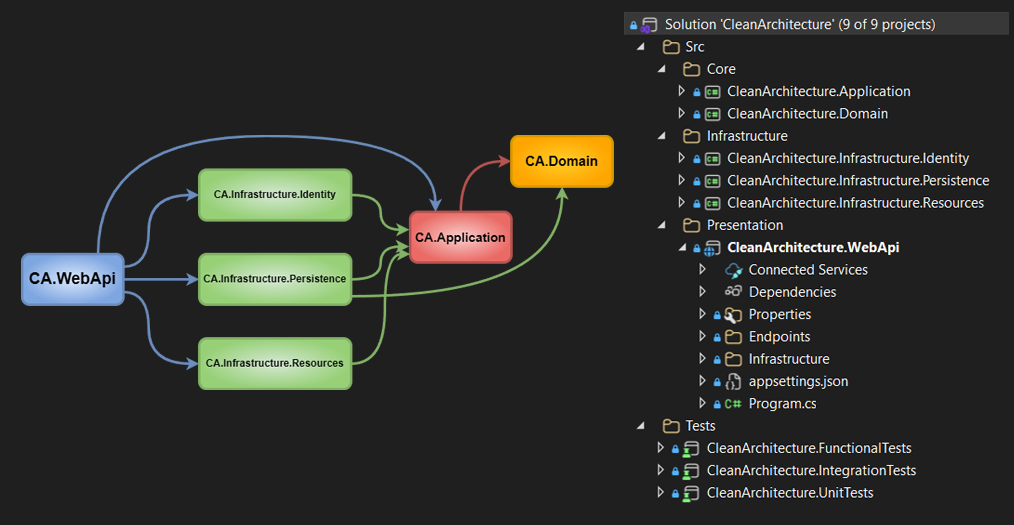The image size is (1014, 525).
Task: Click the appsettings.json file icon
Action: click(733, 381)
